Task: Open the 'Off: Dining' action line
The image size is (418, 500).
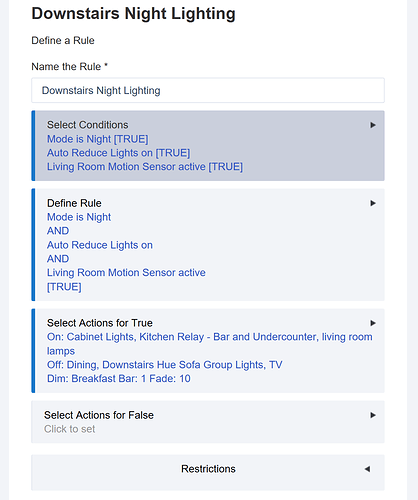Action: pos(165,365)
